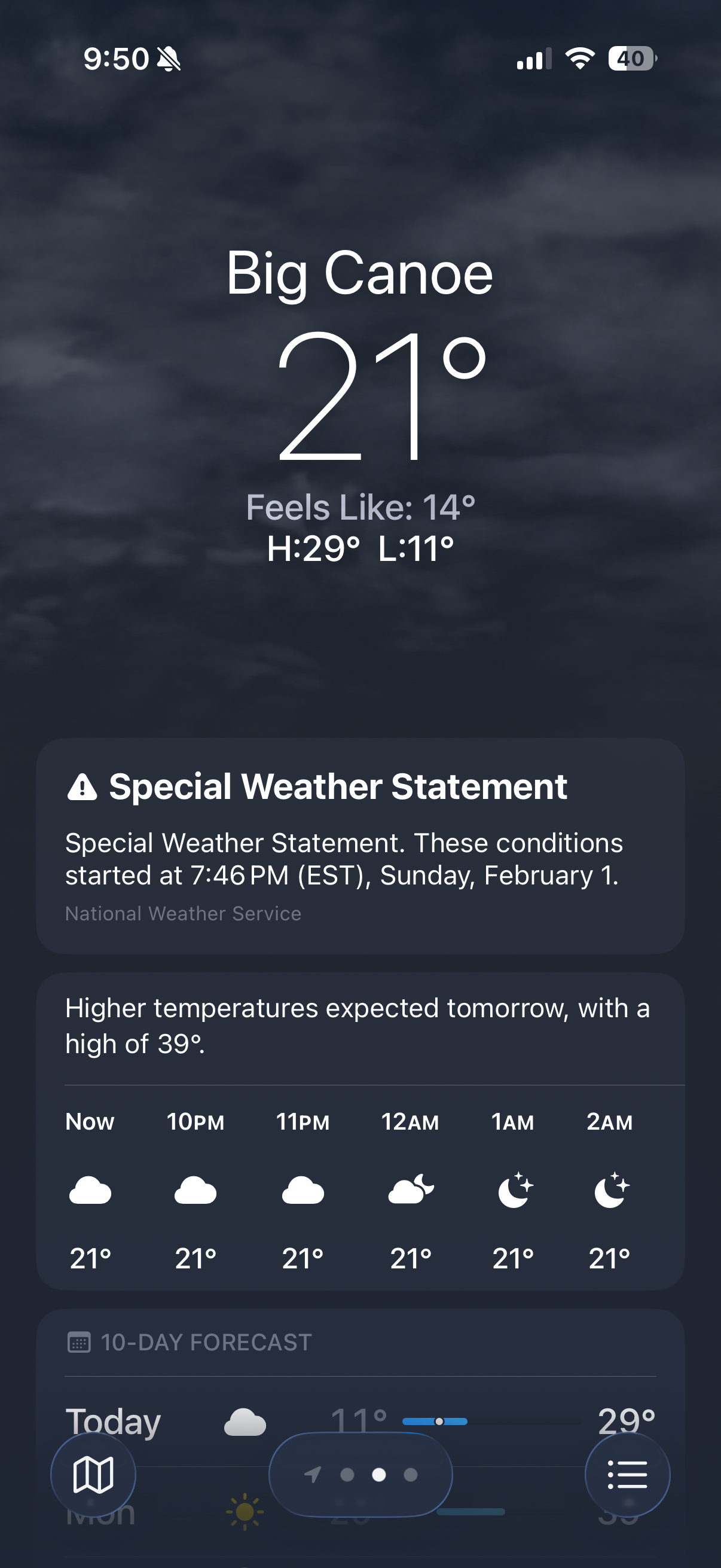Tap the 10-day forecast calendar icon
721x1568 pixels.
[78, 1341]
